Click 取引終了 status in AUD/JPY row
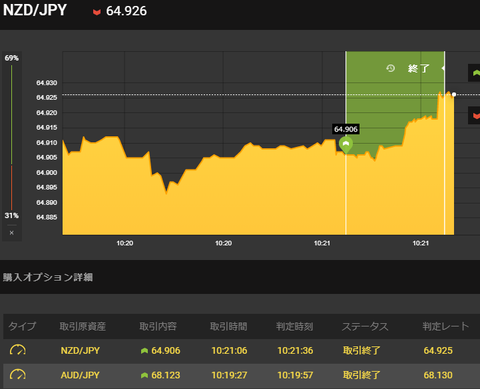 point(362,375)
